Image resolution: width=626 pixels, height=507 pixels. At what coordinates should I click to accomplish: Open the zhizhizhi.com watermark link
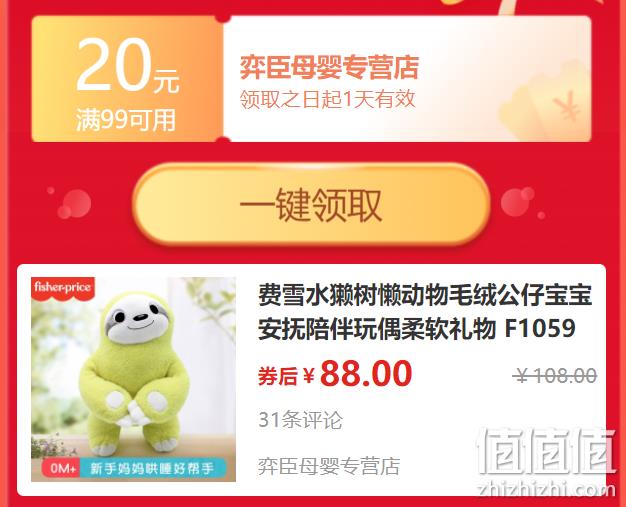tap(546, 489)
